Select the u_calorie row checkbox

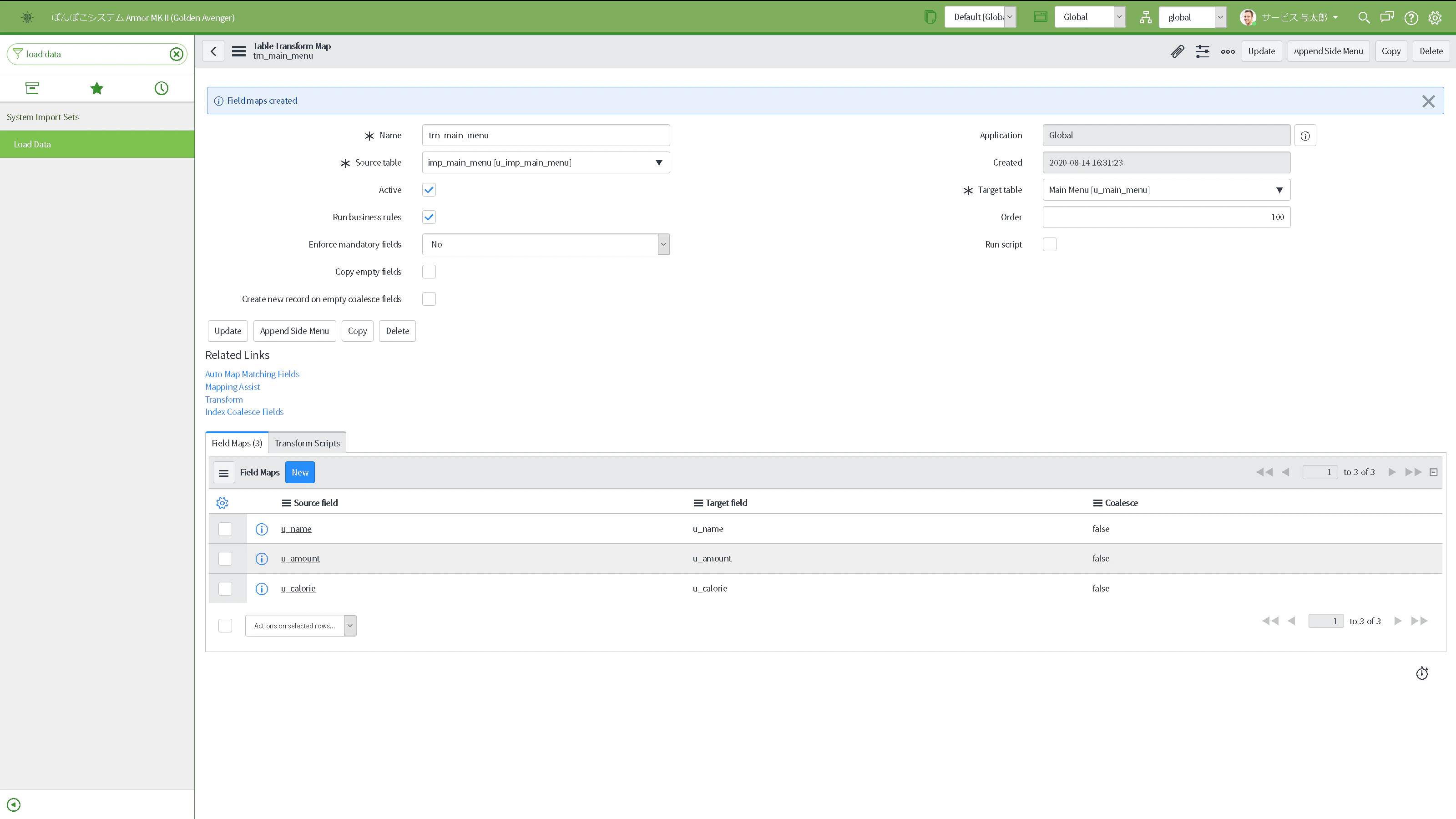(x=225, y=589)
